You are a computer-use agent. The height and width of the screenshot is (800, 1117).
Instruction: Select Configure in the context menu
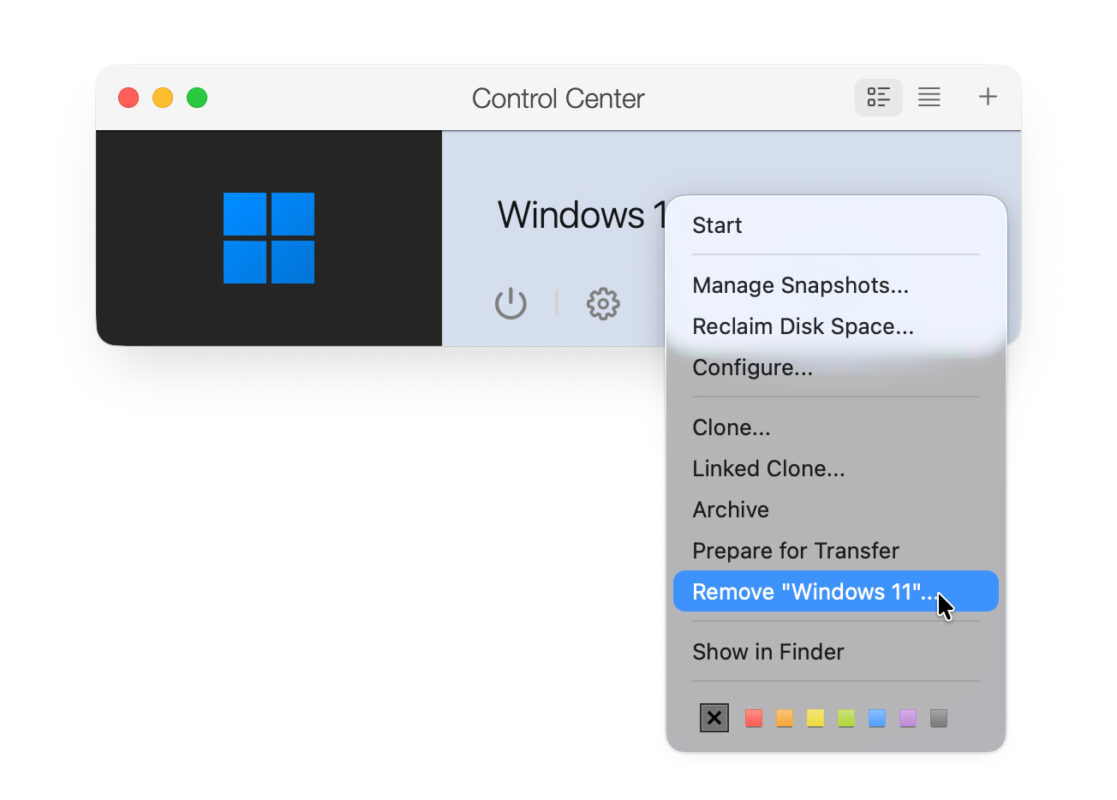(752, 368)
